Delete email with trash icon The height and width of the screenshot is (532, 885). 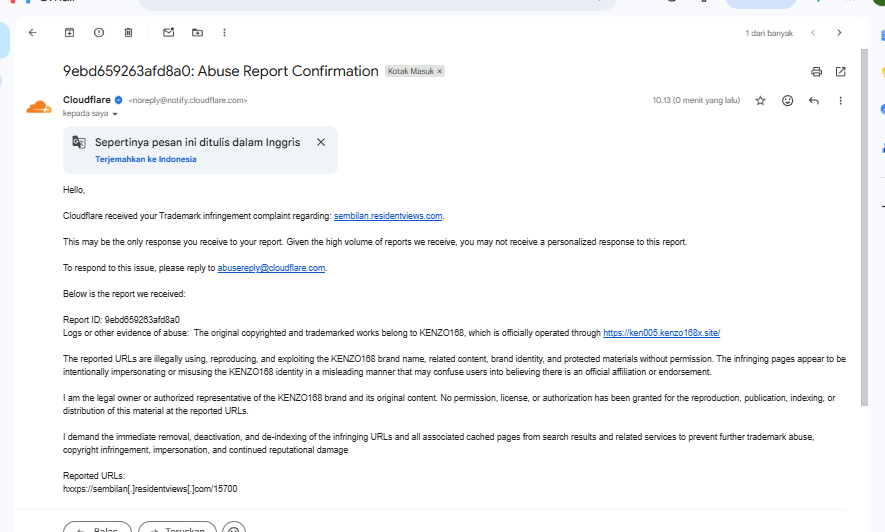pyautogui.click(x=128, y=33)
